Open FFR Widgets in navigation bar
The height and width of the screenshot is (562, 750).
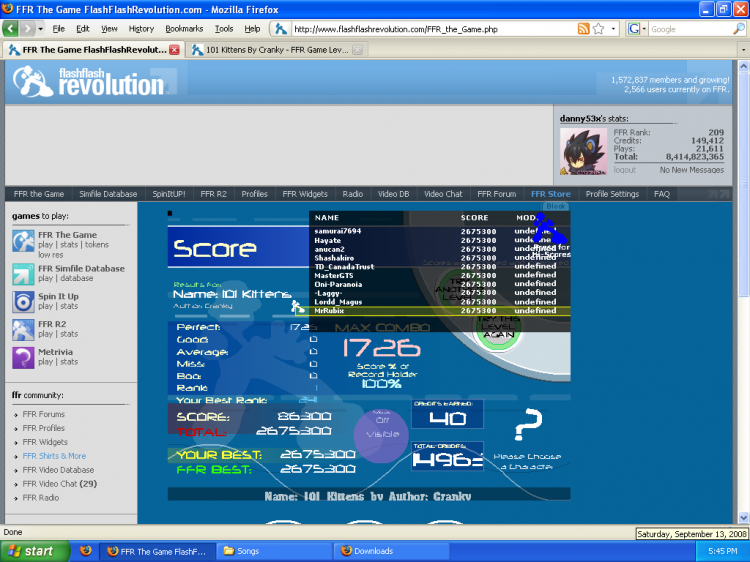pos(305,194)
